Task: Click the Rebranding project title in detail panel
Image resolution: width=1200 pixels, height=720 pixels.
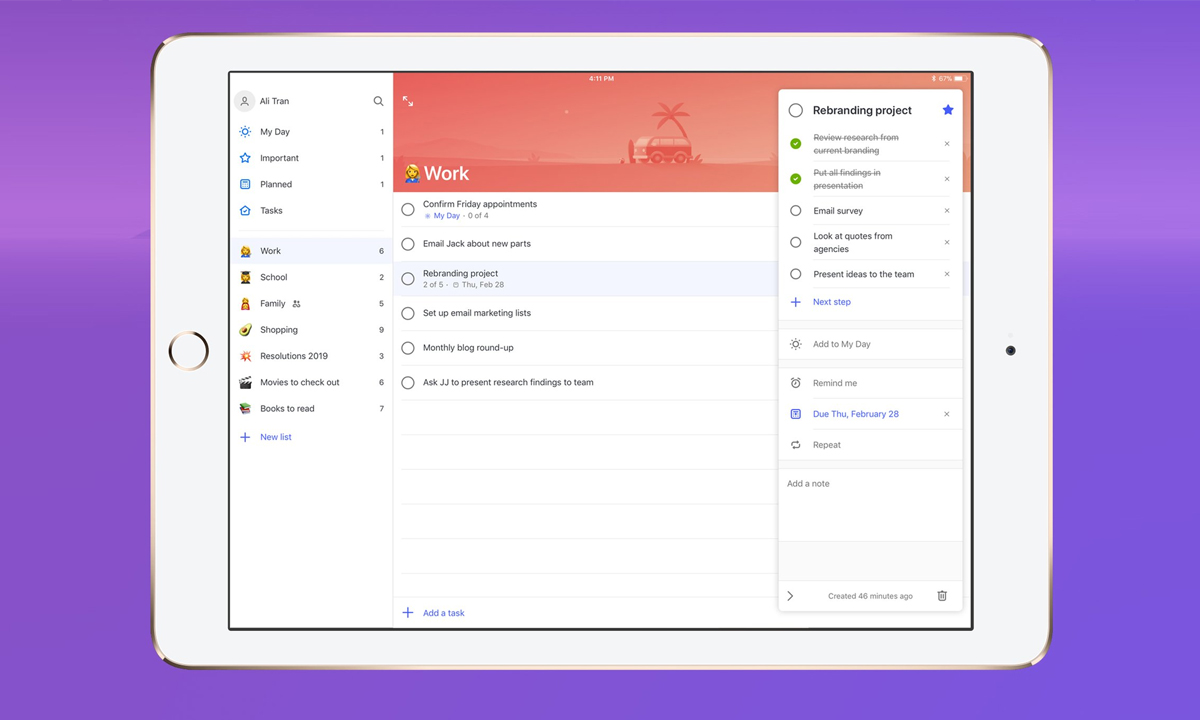Action: tap(862, 110)
